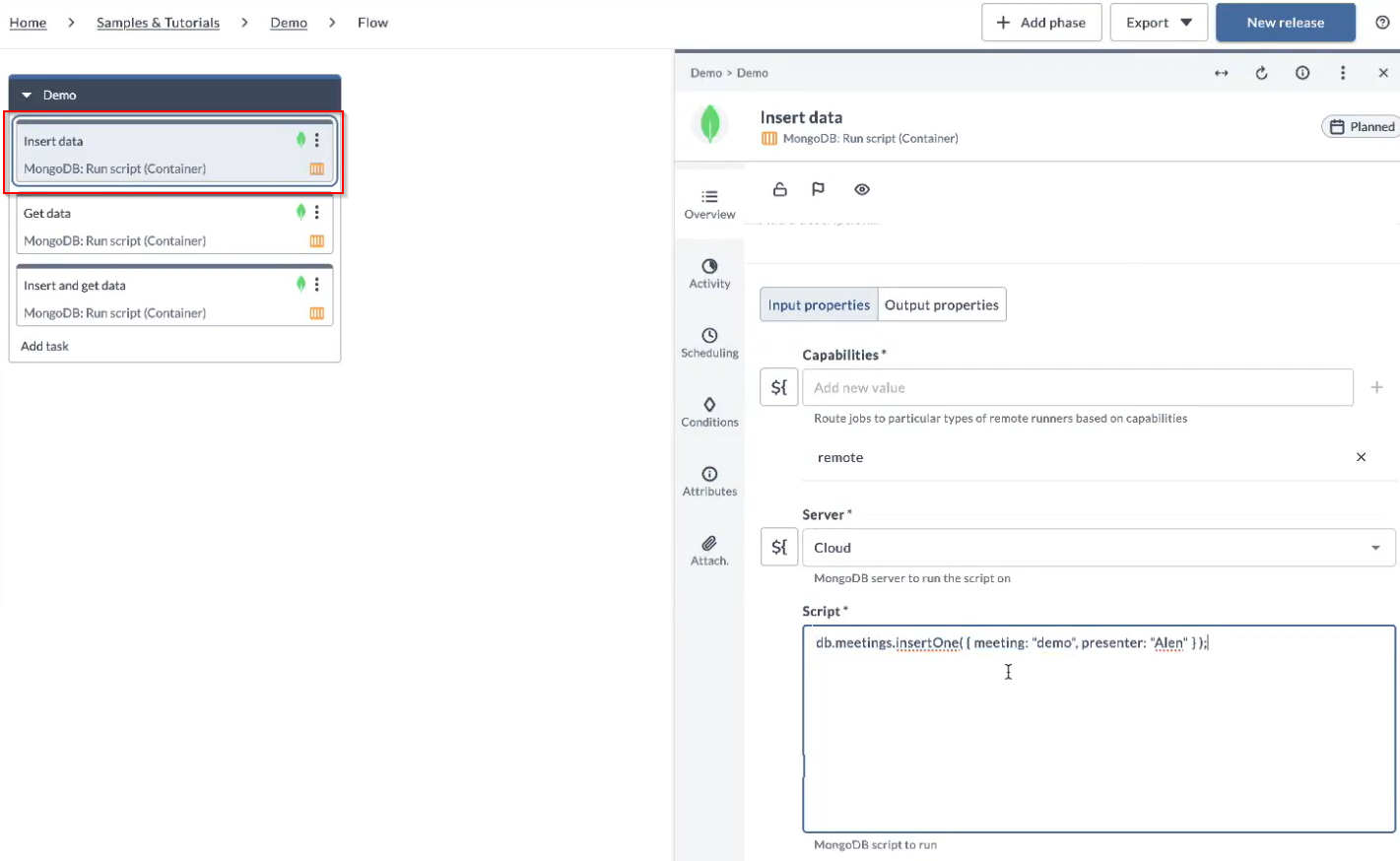Open the Overview side tab

click(709, 204)
